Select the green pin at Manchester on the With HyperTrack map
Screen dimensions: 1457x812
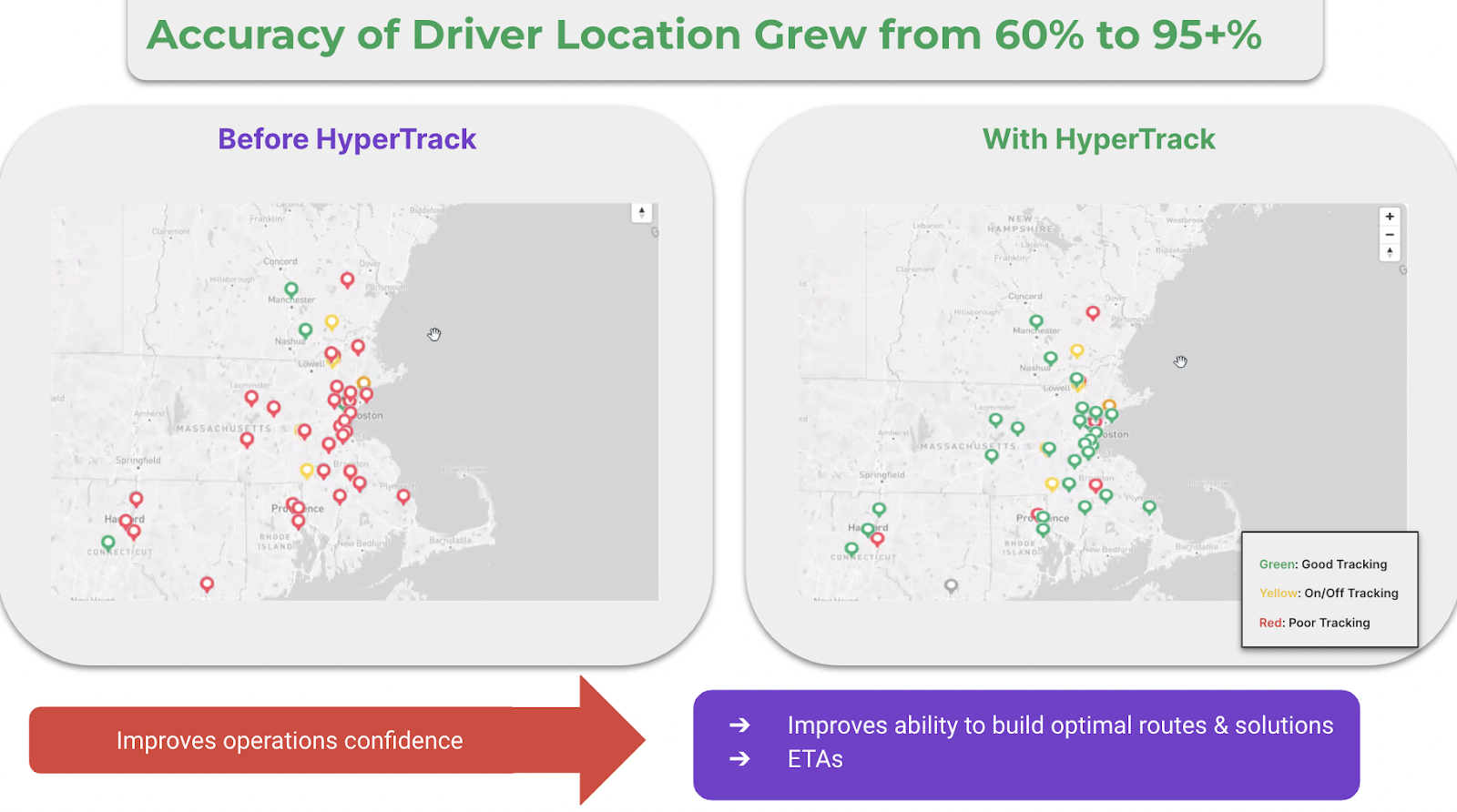tap(1036, 322)
